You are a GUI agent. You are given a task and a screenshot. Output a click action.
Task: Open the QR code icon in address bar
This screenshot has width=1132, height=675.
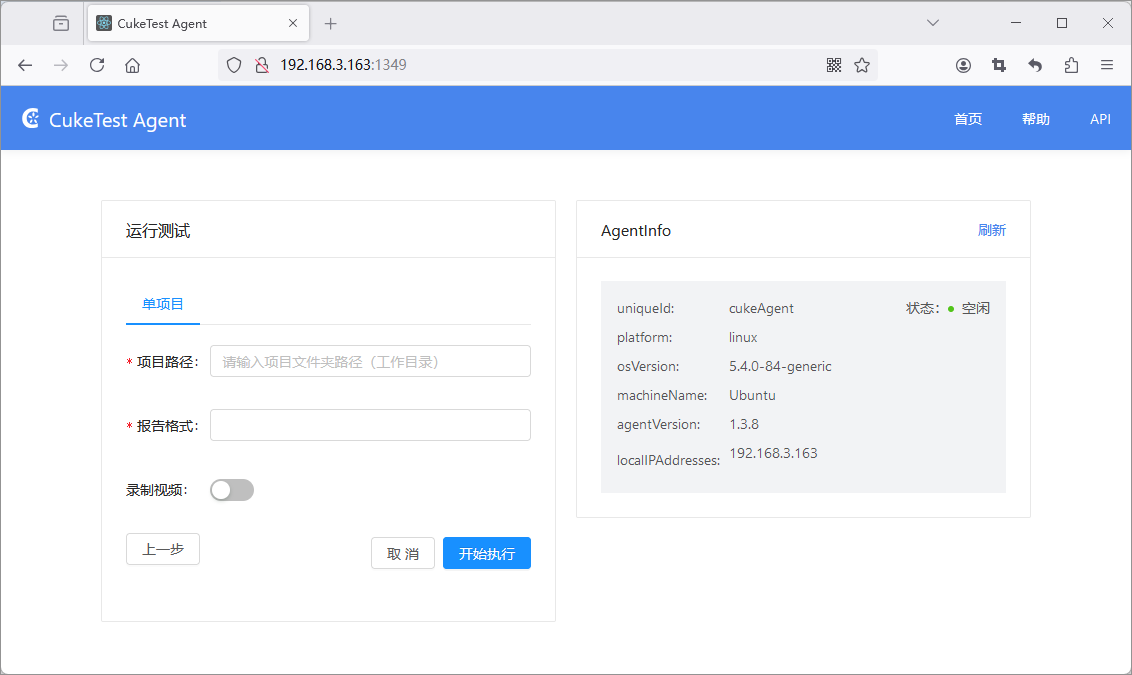click(x=834, y=66)
